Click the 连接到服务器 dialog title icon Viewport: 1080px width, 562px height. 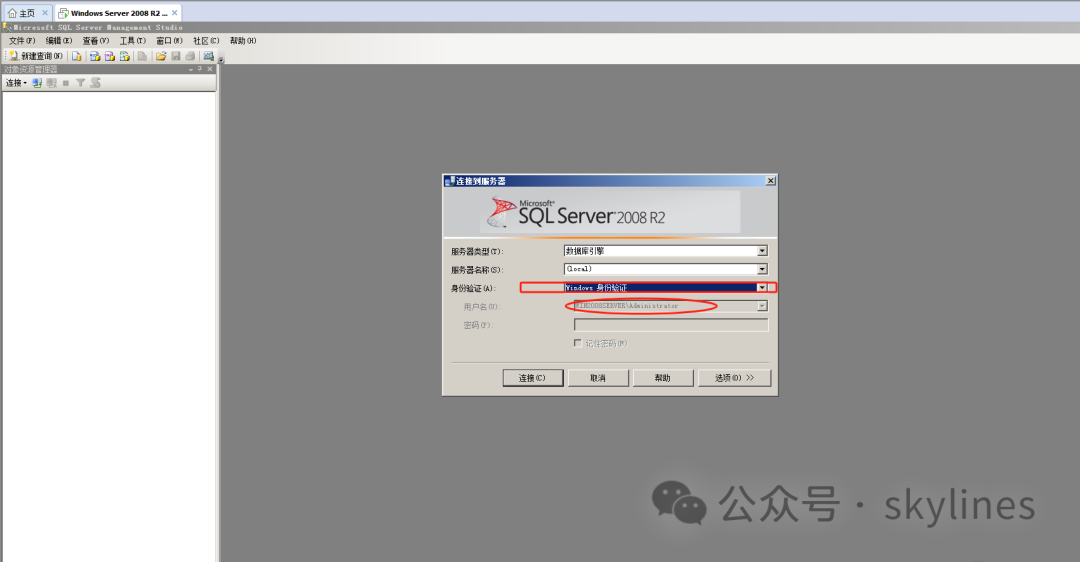point(450,181)
